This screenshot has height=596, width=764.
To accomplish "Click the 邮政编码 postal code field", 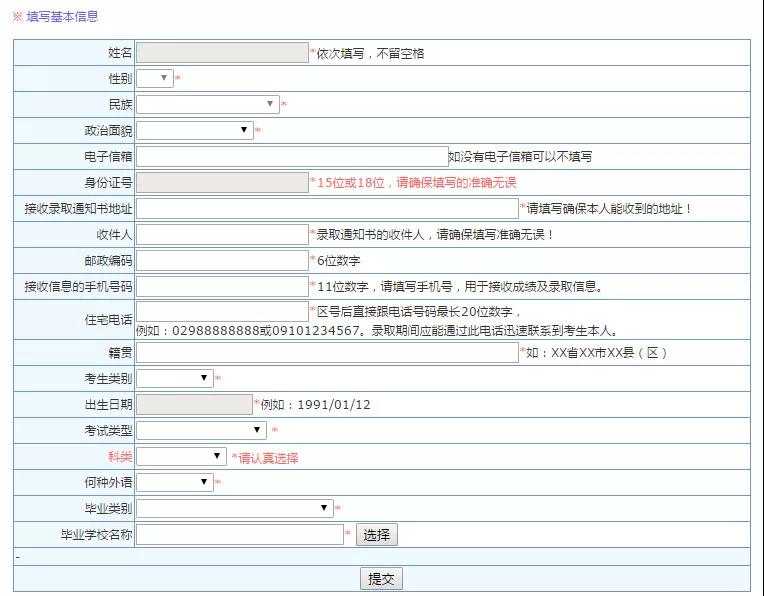I will (x=222, y=260).
